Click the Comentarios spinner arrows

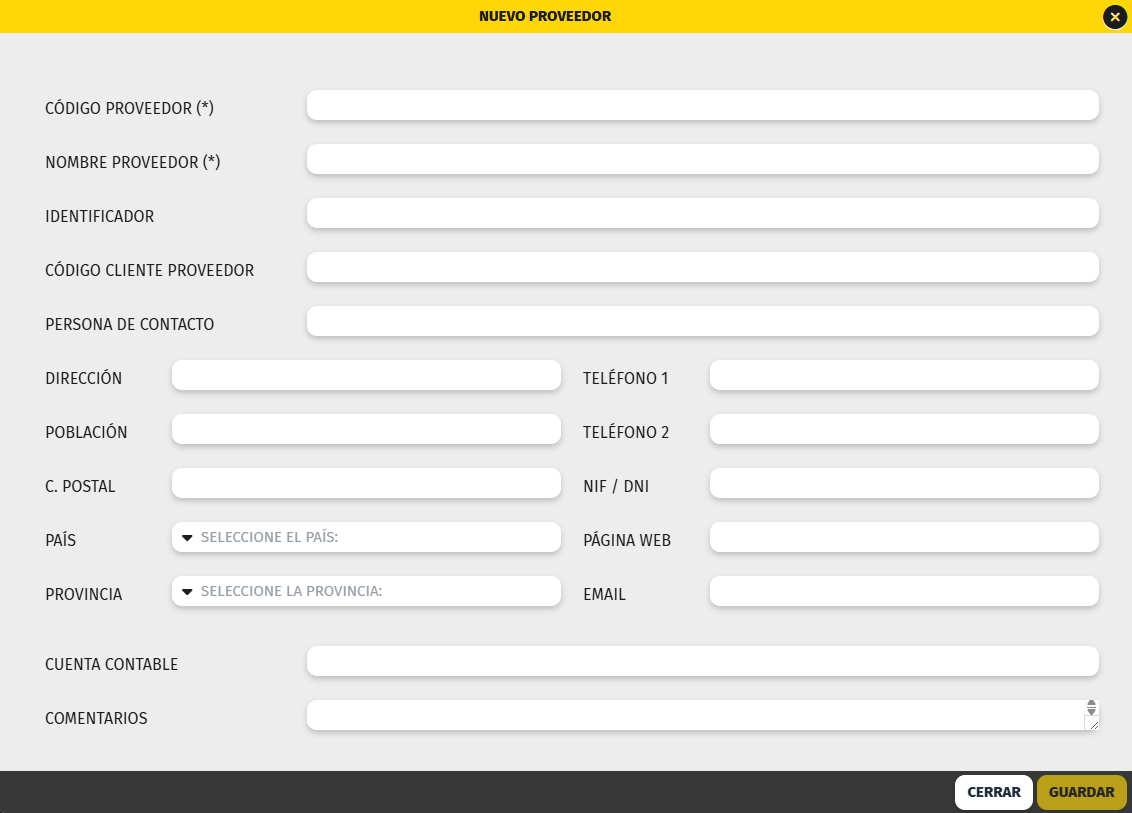click(x=1092, y=708)
